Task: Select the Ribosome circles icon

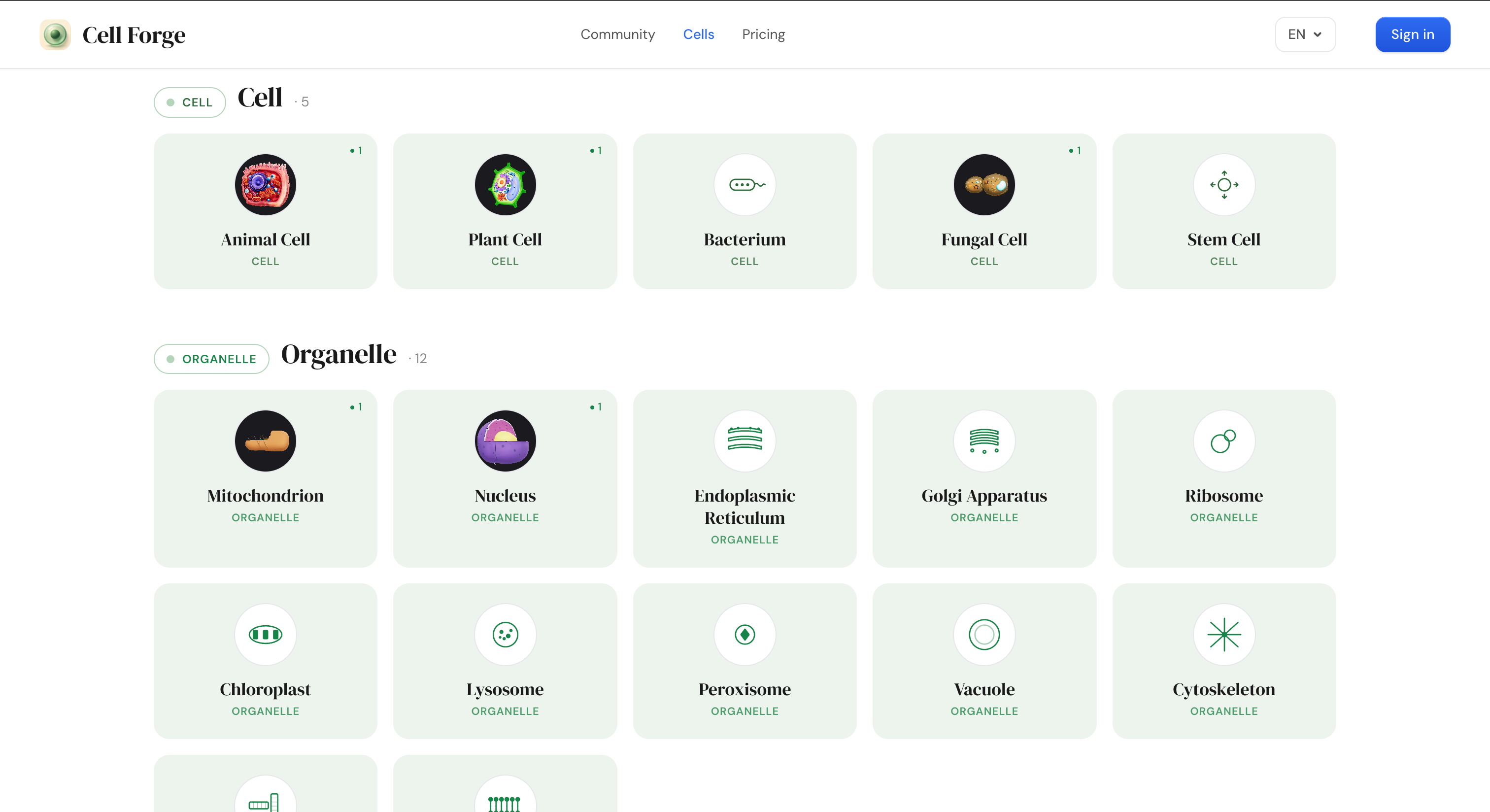Action: click(x=1224, y=441)
